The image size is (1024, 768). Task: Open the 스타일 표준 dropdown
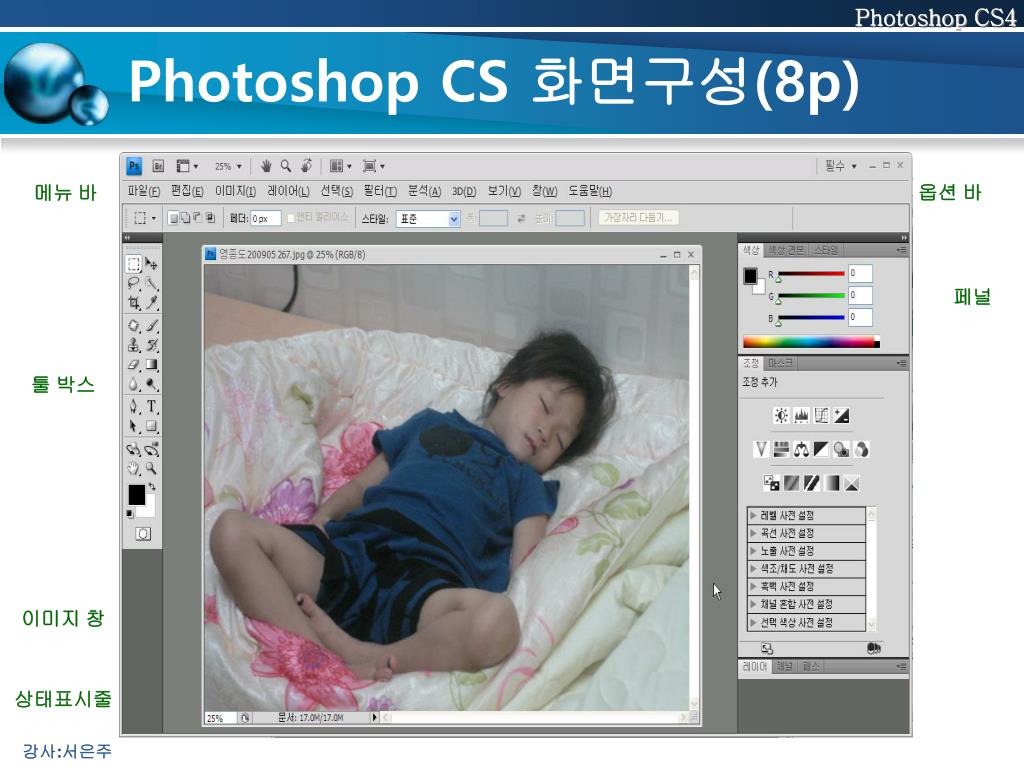428,219
